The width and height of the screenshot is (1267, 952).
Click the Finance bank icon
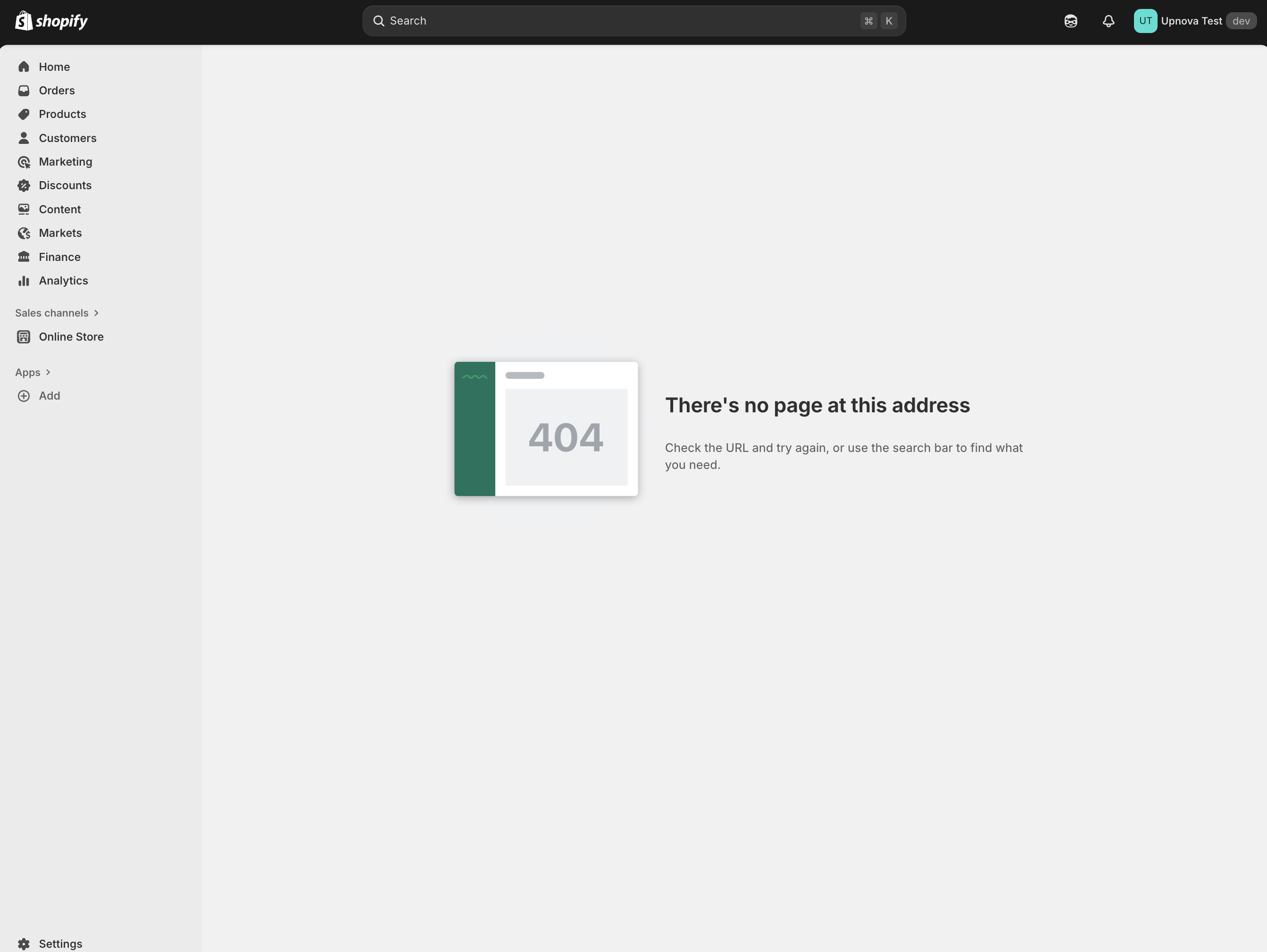(24, 257)
